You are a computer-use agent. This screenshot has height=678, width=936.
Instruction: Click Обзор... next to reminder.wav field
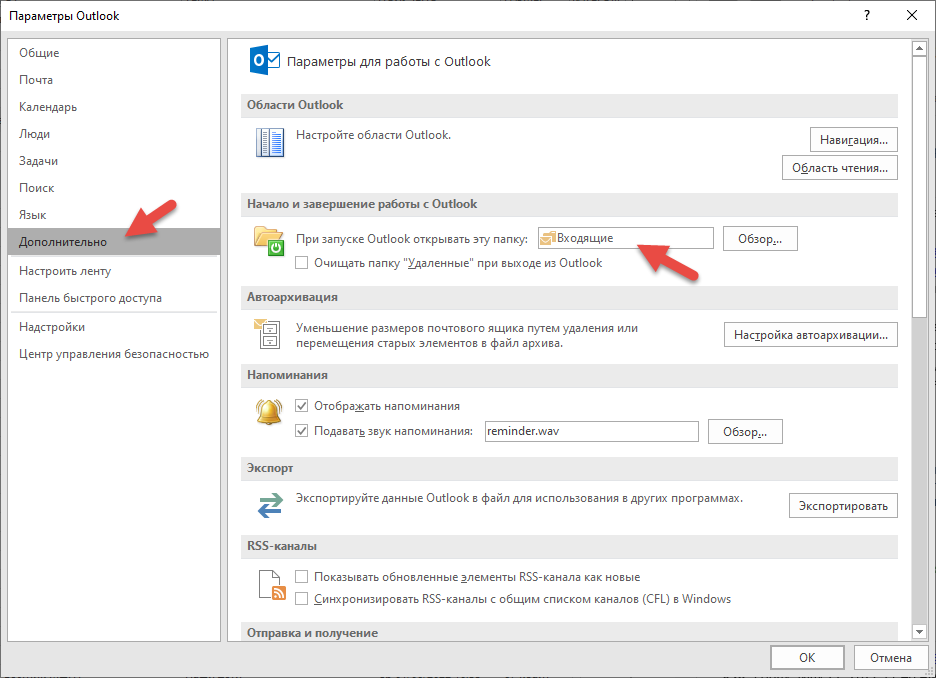745,432
